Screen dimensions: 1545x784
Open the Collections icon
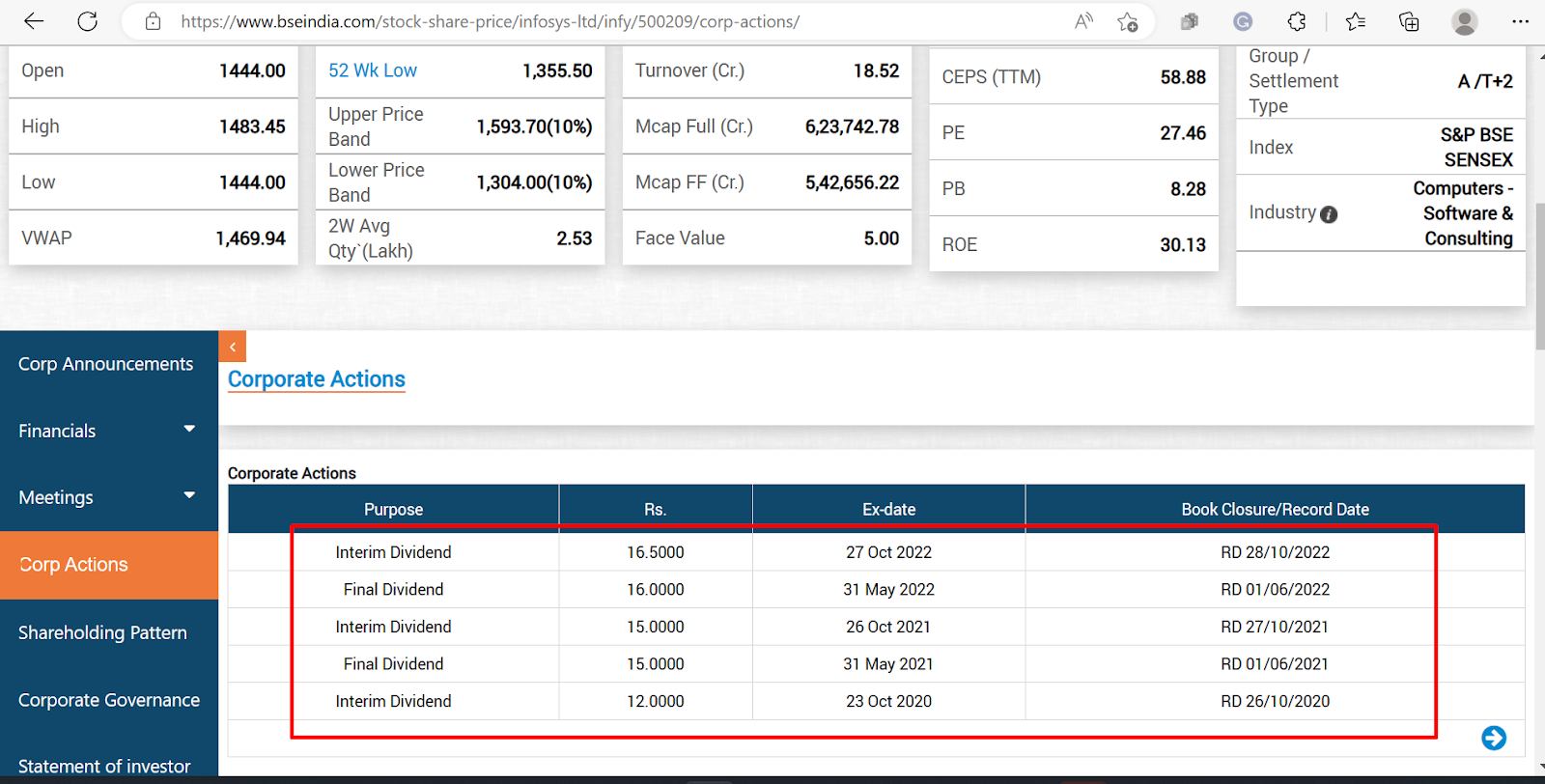(x=1409, y=21)
